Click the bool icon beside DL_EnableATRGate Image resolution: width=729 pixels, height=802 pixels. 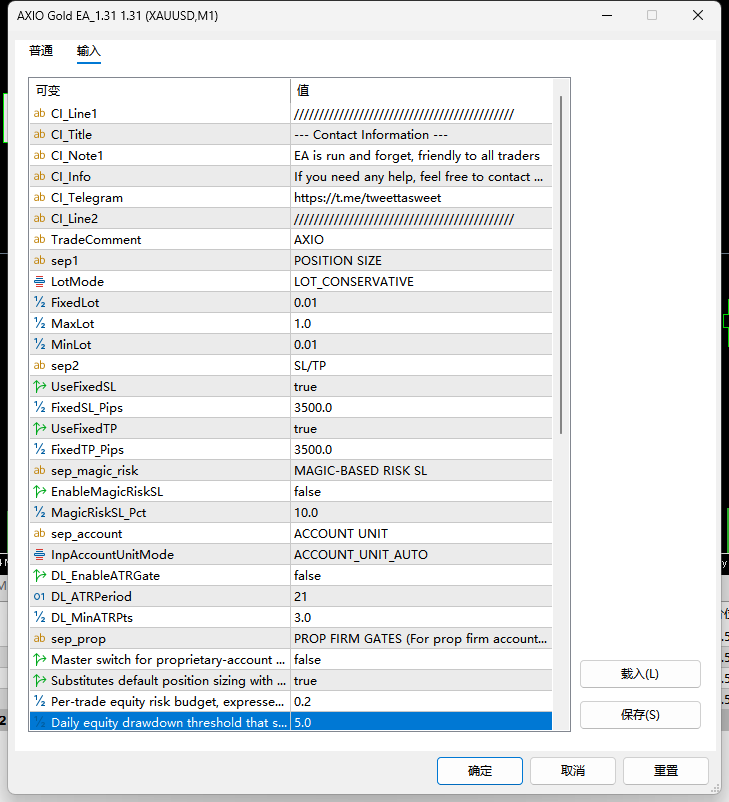pyautogui.click(x=39, y=575)
